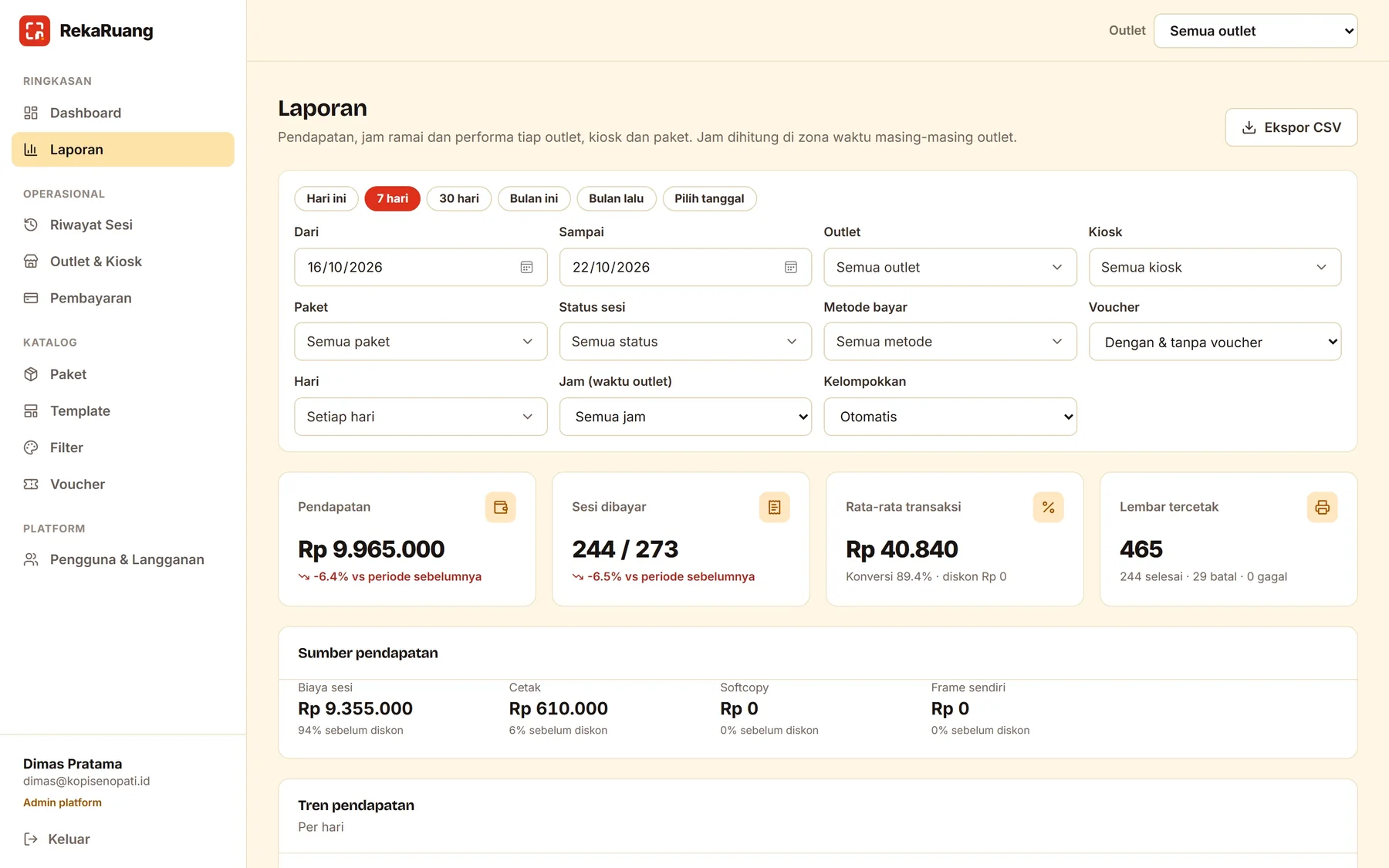Open calendar picker in Sampai field
Image resolution: width=1389 pixels, height=868 pixels.
pos(791,267)
